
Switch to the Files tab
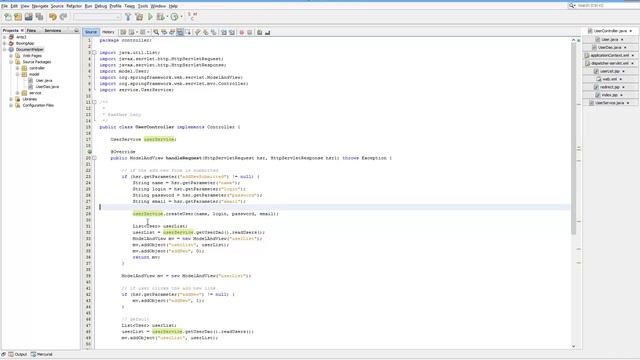pos(31,31)
